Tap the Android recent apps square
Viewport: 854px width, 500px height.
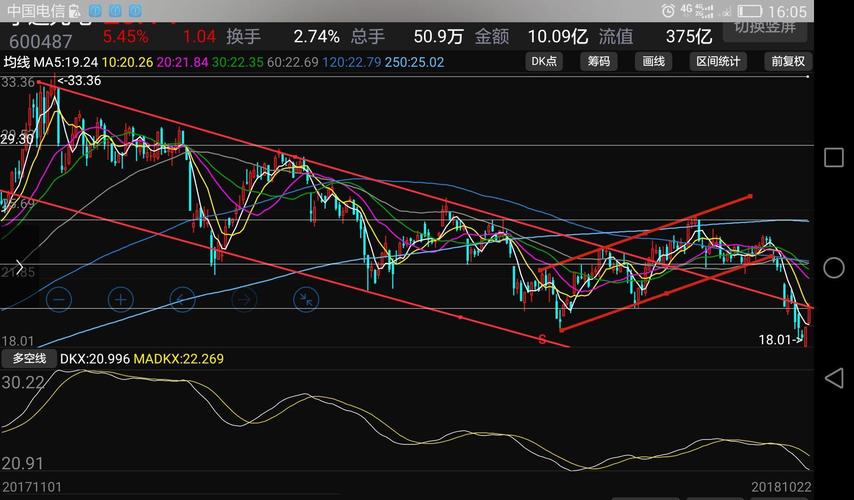click(x=834, y=157)
